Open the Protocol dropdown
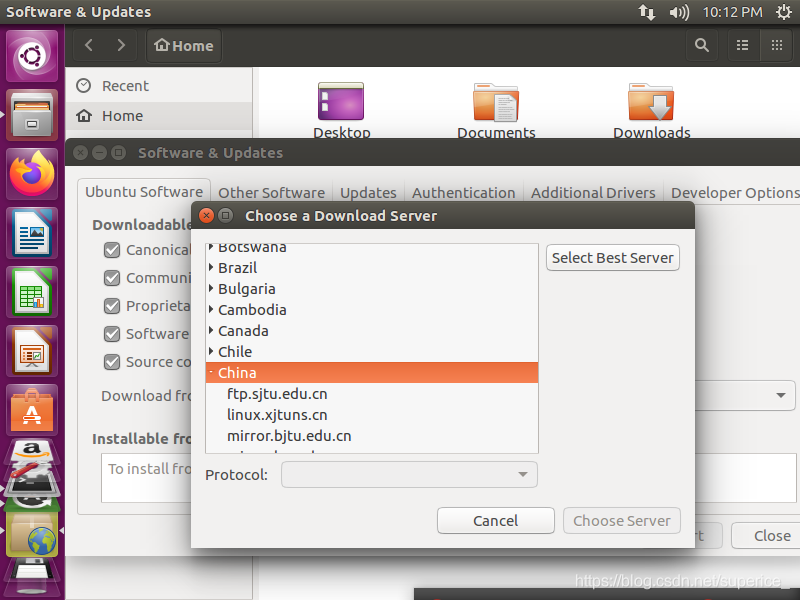The height and width of the screenshot is (600, 800). [409, 474]
